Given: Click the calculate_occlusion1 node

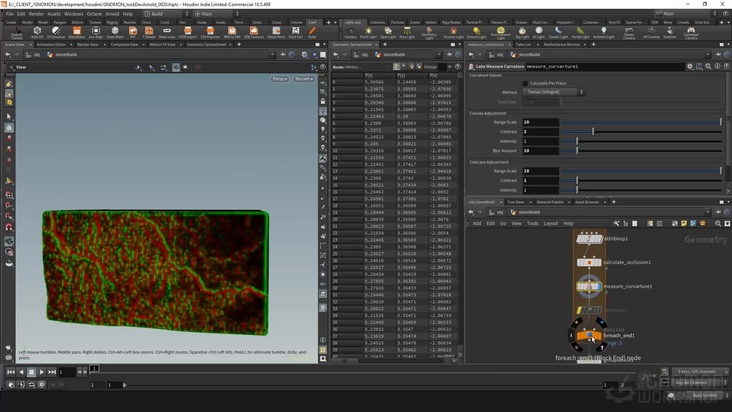Looking at the screenshot, I should click(590, 262).
